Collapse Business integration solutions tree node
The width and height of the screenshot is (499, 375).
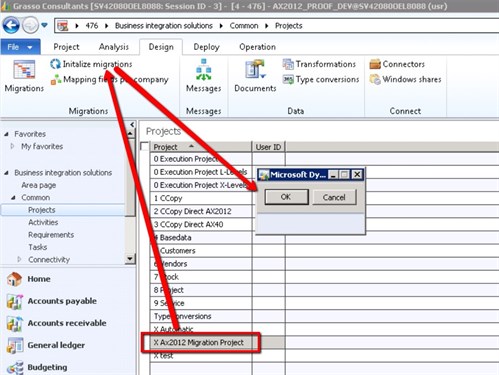click(6, 173)
